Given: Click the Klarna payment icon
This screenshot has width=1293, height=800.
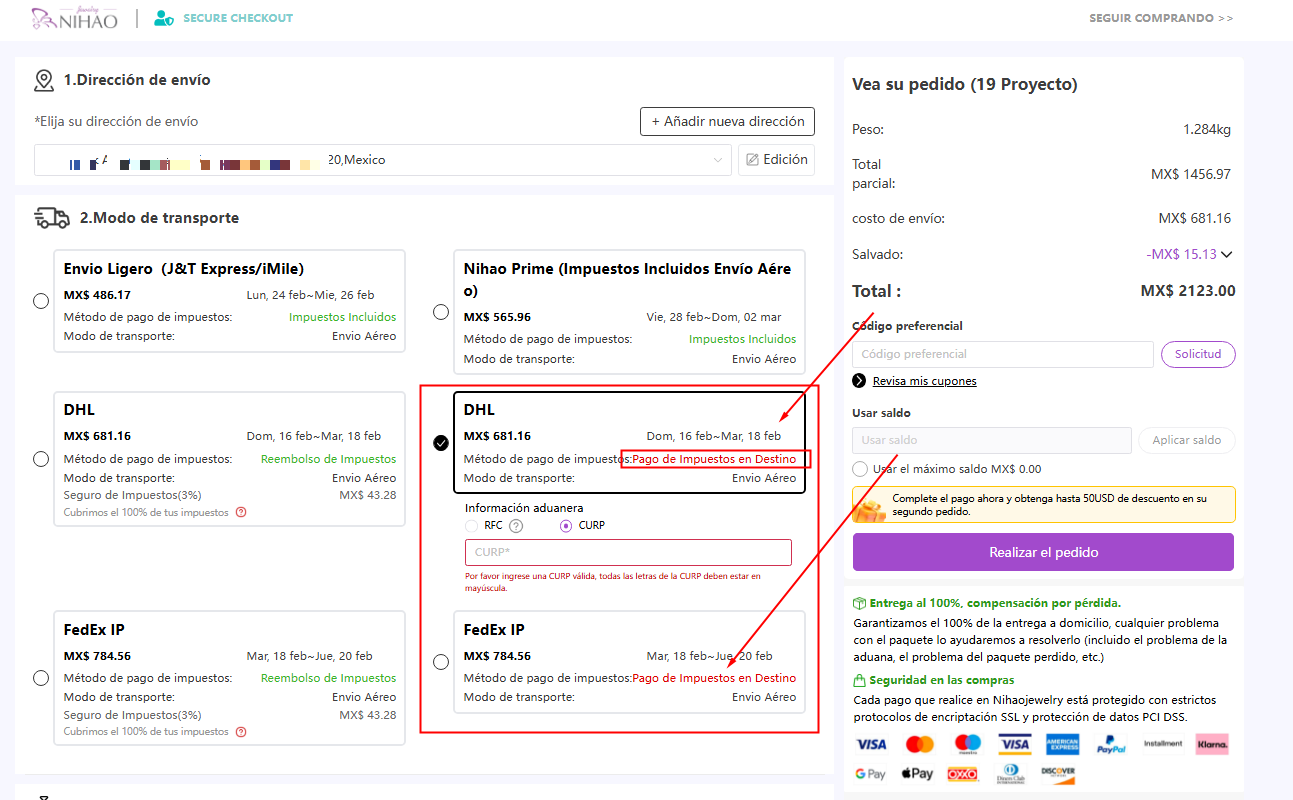Looking at the screenshot, I should pyautogui.click(x=1212, y=745).
